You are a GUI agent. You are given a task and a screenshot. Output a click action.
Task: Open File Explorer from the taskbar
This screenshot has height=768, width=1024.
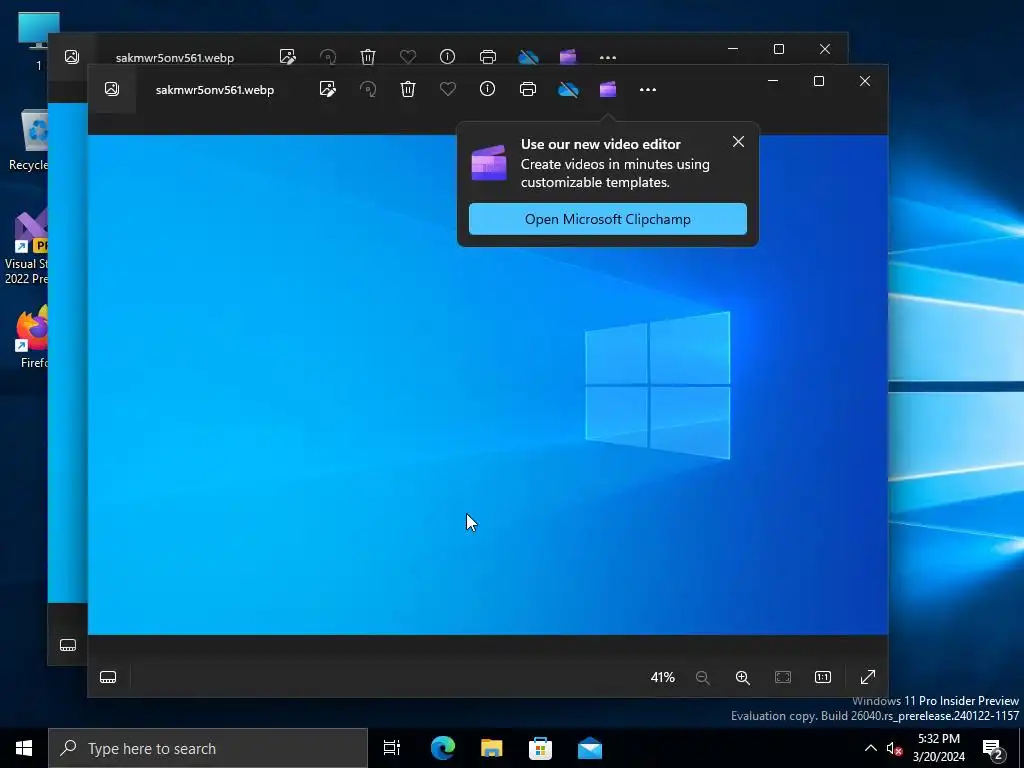[x=492, y=748]
